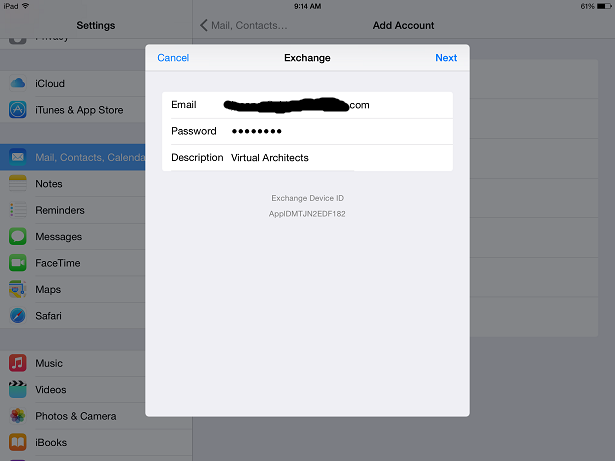This screenshot has height=461, width=615.
Task: Tap the Photos & Camera flower icon
Action: coord(18,416)
